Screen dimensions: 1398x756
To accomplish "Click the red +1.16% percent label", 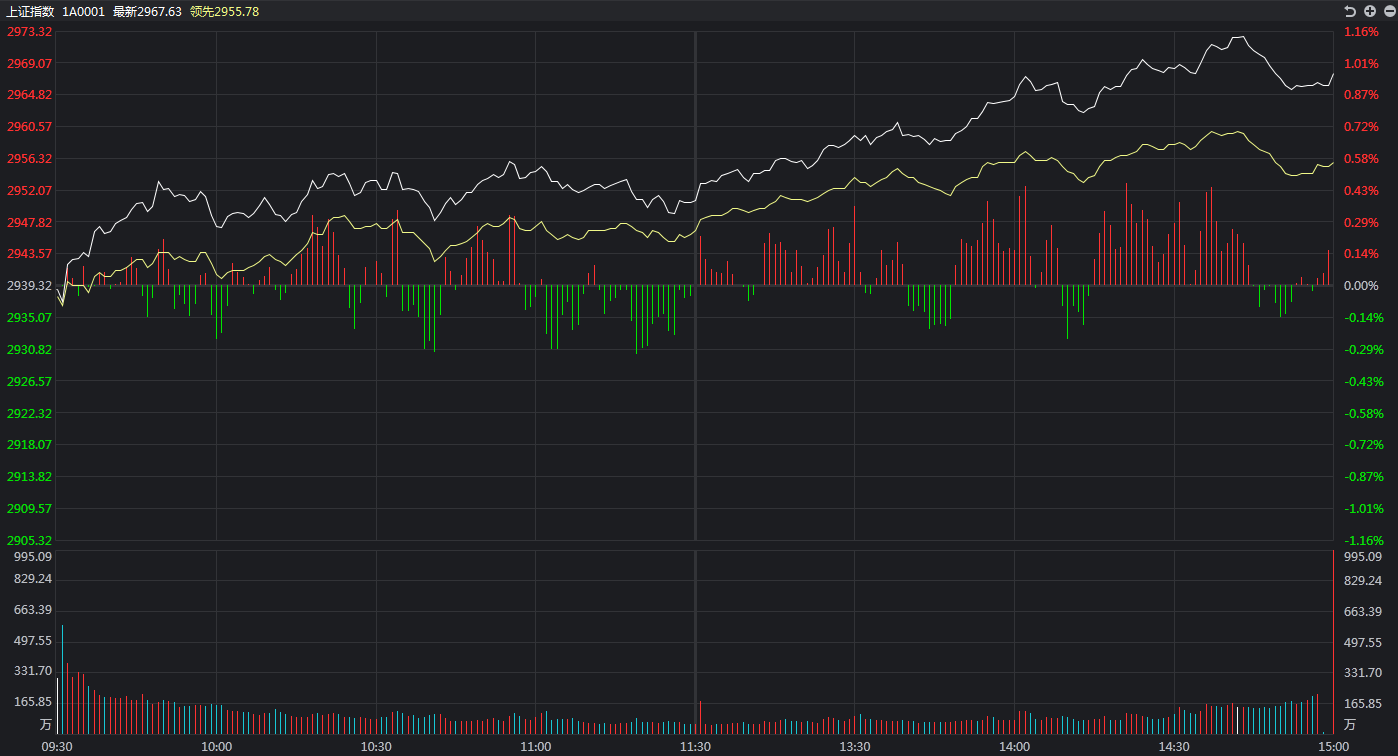I will [1361, 31].
